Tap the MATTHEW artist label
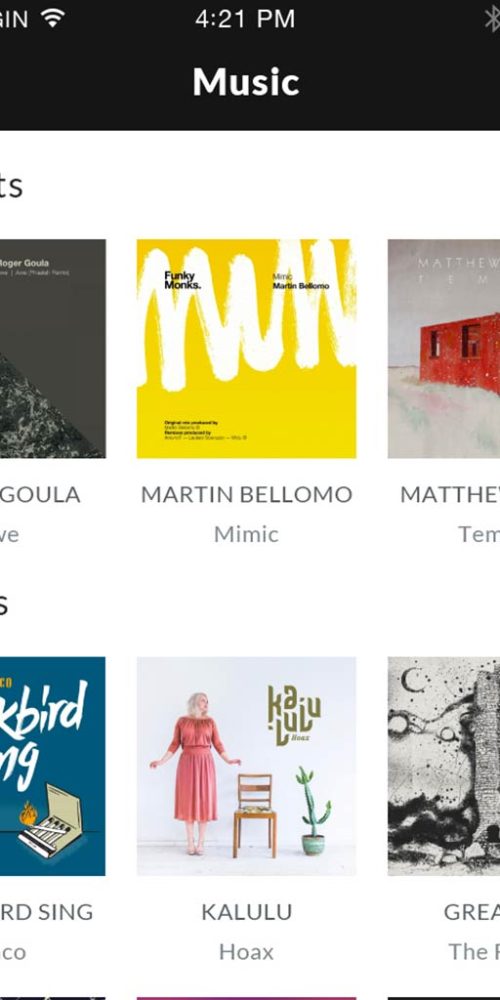This screenshot has height=1000, width=500. click(450, 494)
